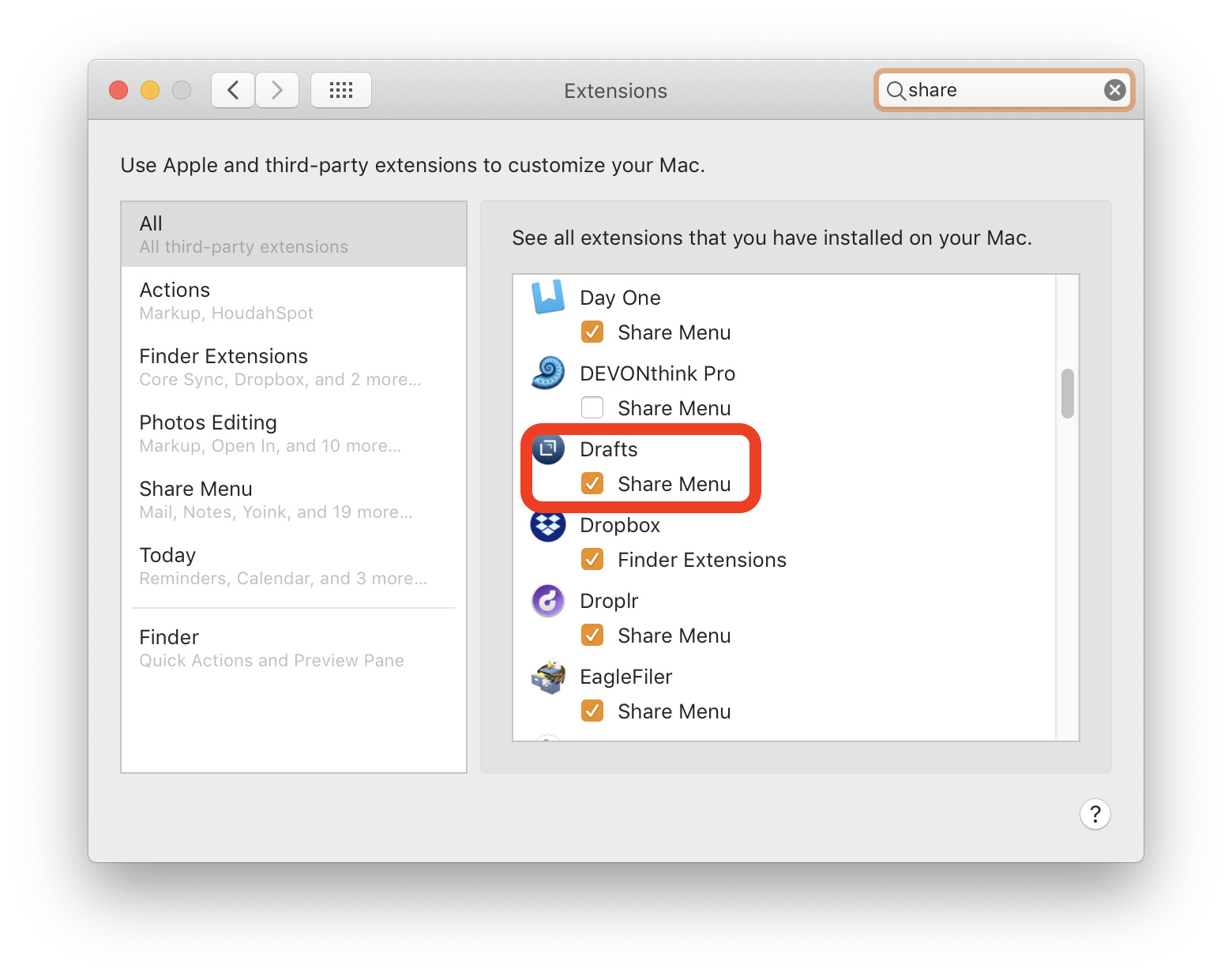This screenshot has height=979, width=1232.
Task: Uncheck Drafts Share Menu extension
Action: (x=592, y=484)
